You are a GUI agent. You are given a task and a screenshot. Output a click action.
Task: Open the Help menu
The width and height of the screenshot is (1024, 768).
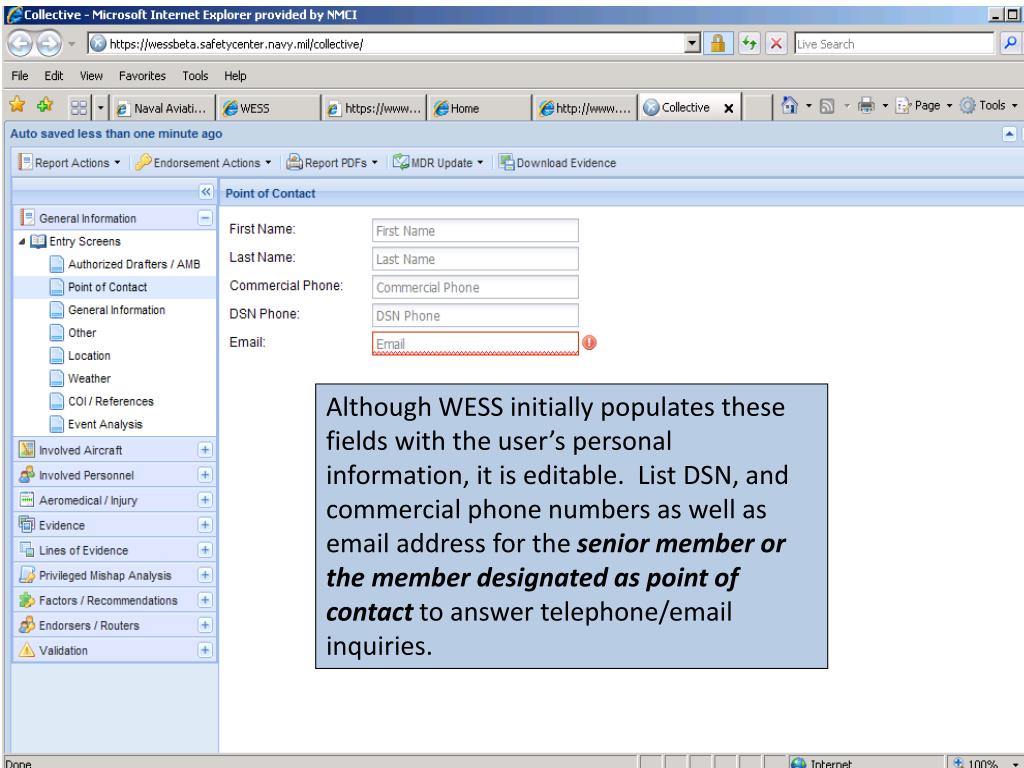pos(235,76)
